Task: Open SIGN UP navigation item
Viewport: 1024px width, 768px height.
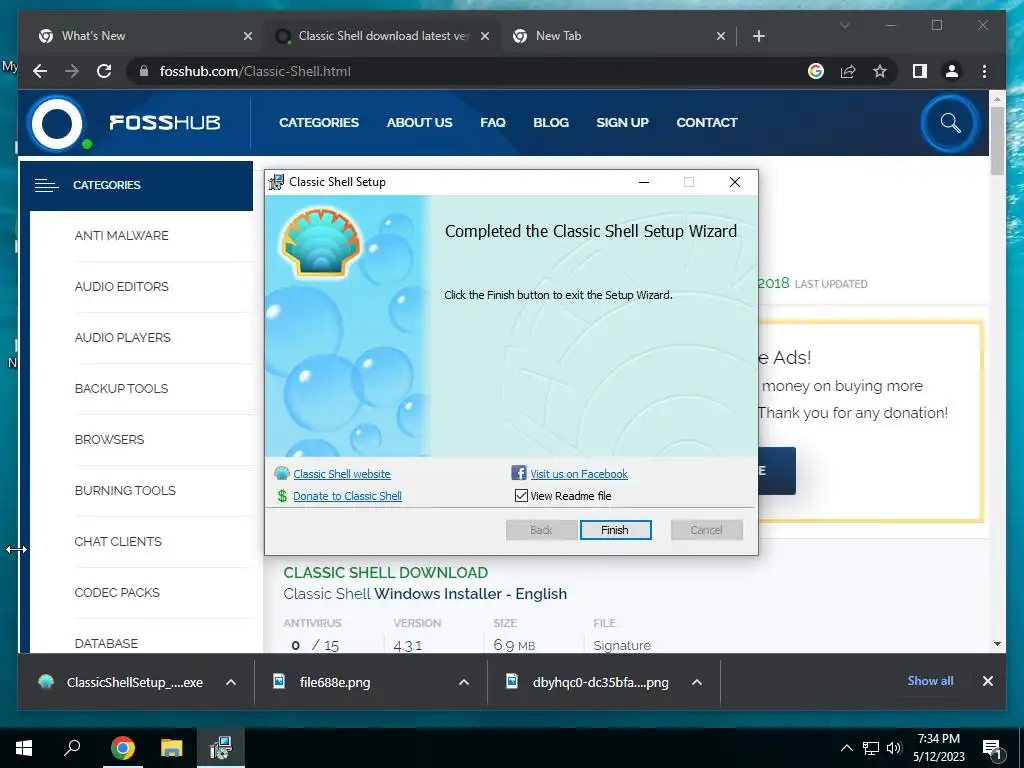Action: coord(622,123)
